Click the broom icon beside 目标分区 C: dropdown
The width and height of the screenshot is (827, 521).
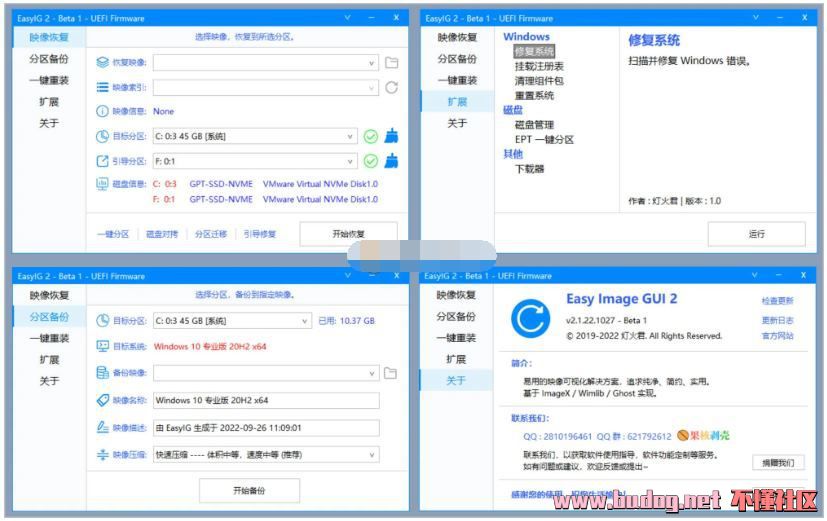[x=391, y=136]
